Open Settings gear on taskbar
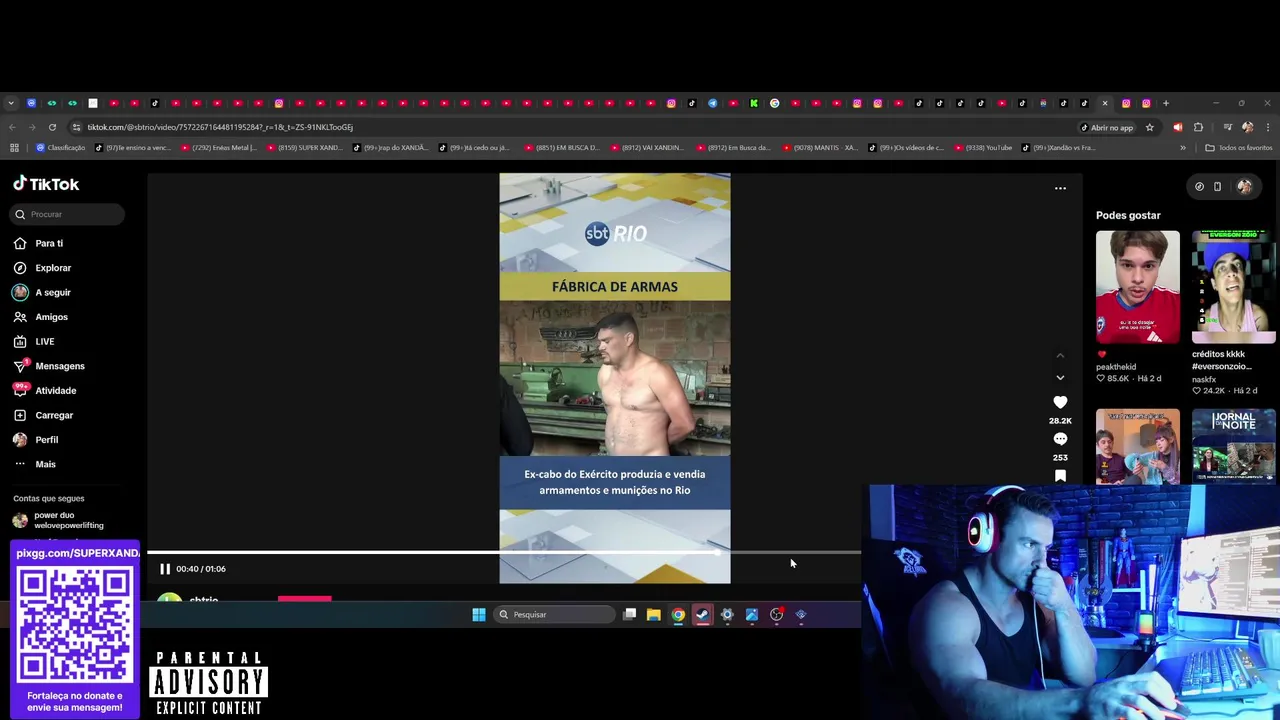 [727, 615]
